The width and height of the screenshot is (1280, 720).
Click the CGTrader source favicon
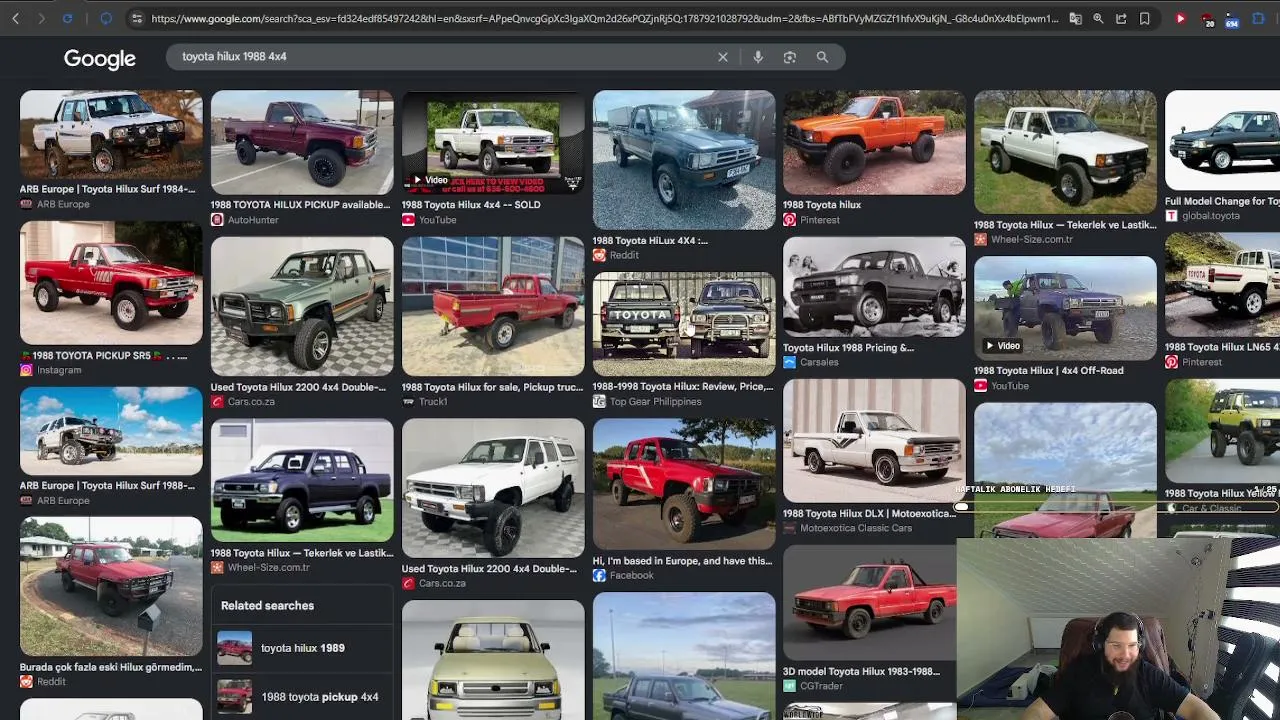pos(789,686)
